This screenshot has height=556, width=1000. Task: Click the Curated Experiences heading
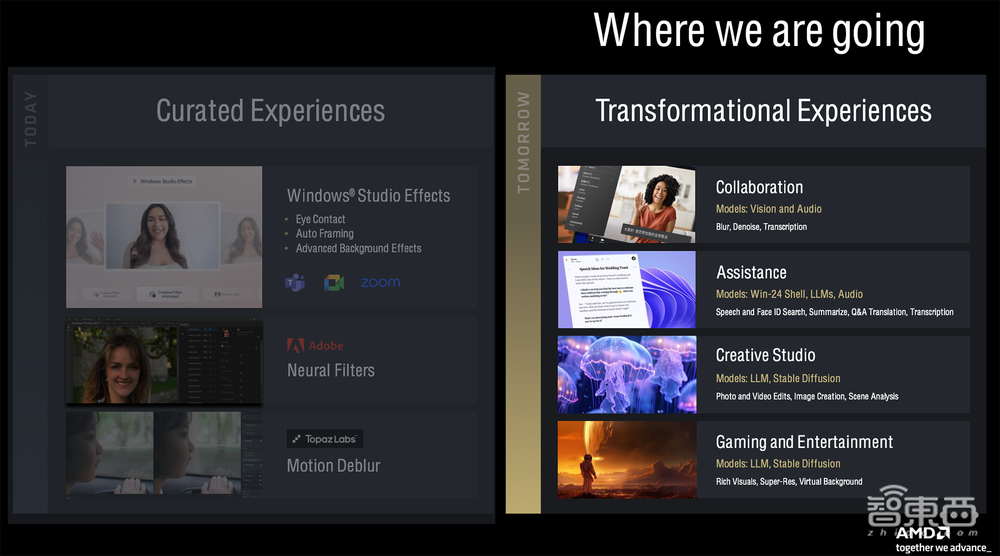pos(270,110)
